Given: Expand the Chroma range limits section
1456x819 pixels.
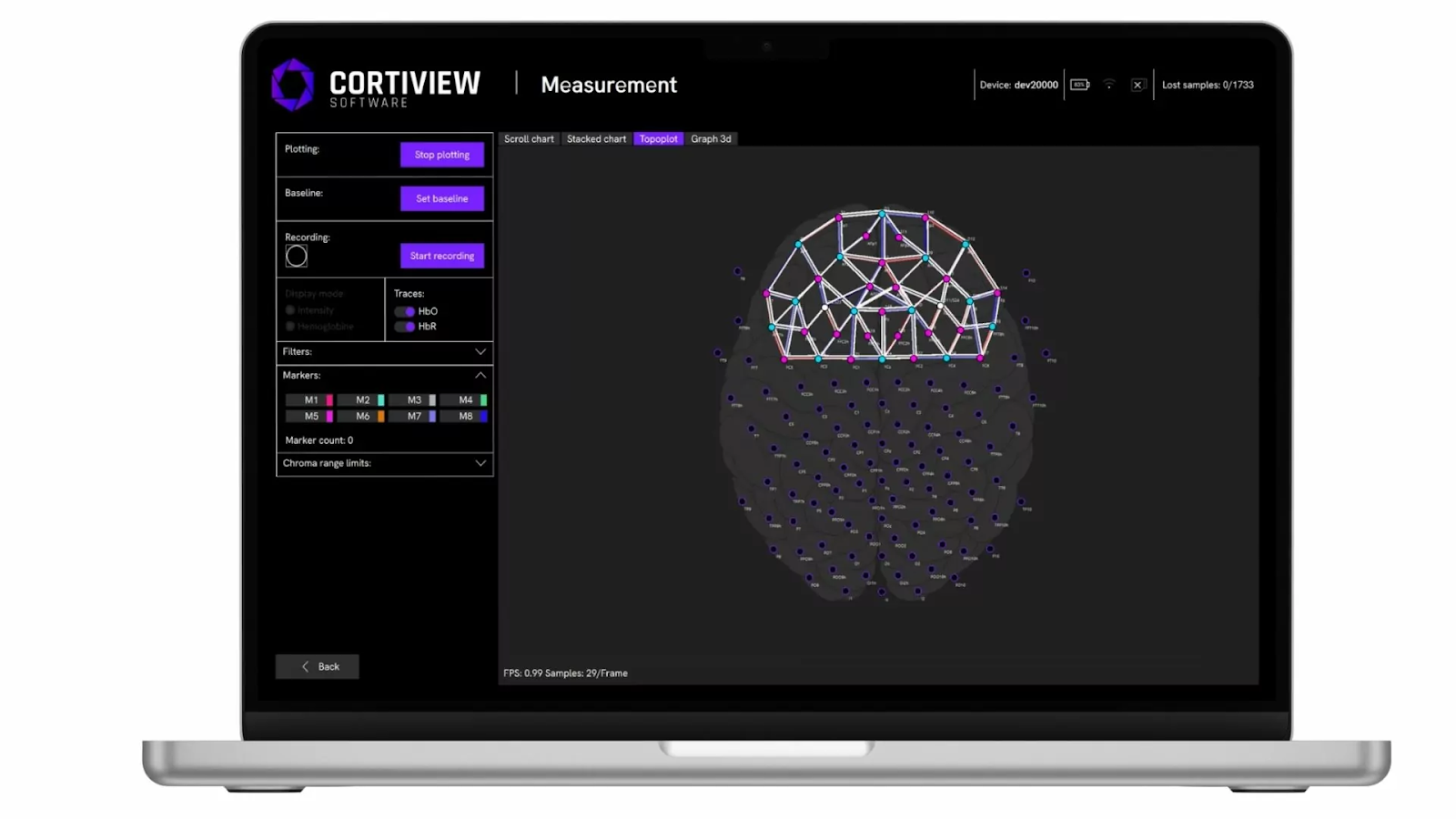Looking at the screenshot, I should [x=480, y=463].
